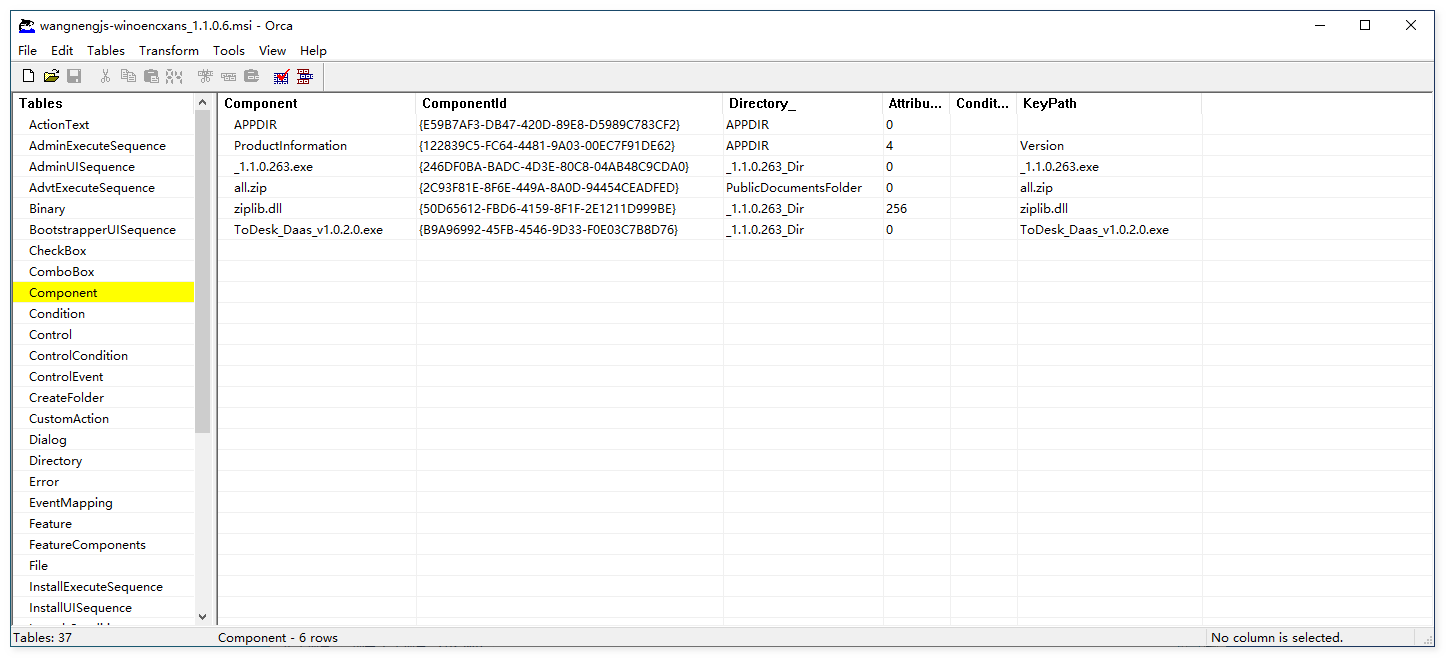1446x658 pixels.
Task: Click the Copy toolbar icon
Action: (x=128, y=76)
